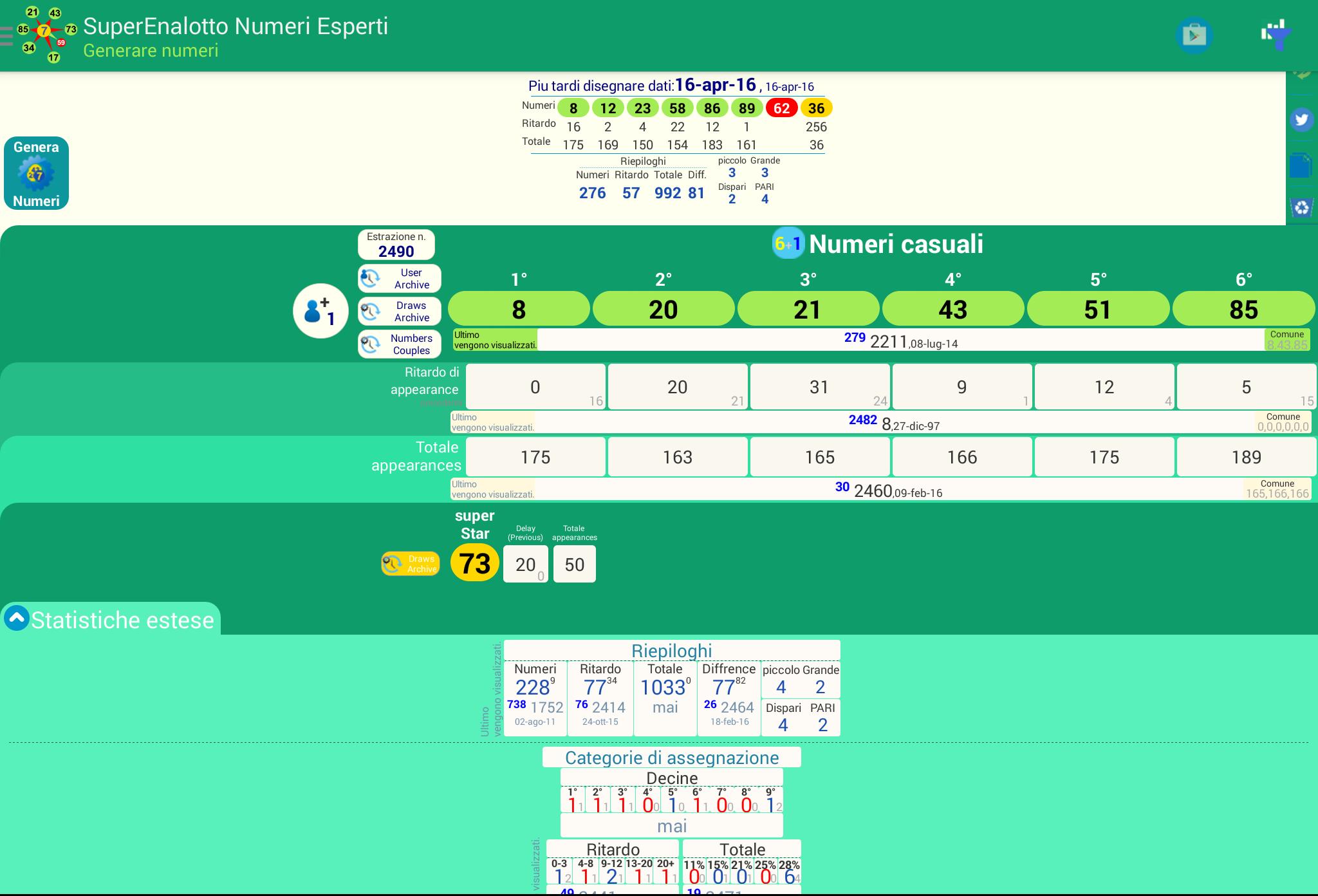The height and width of the screenshot is (896, 1318).
Task: Tap the Decine header
Action: click(x=672, y=778)
